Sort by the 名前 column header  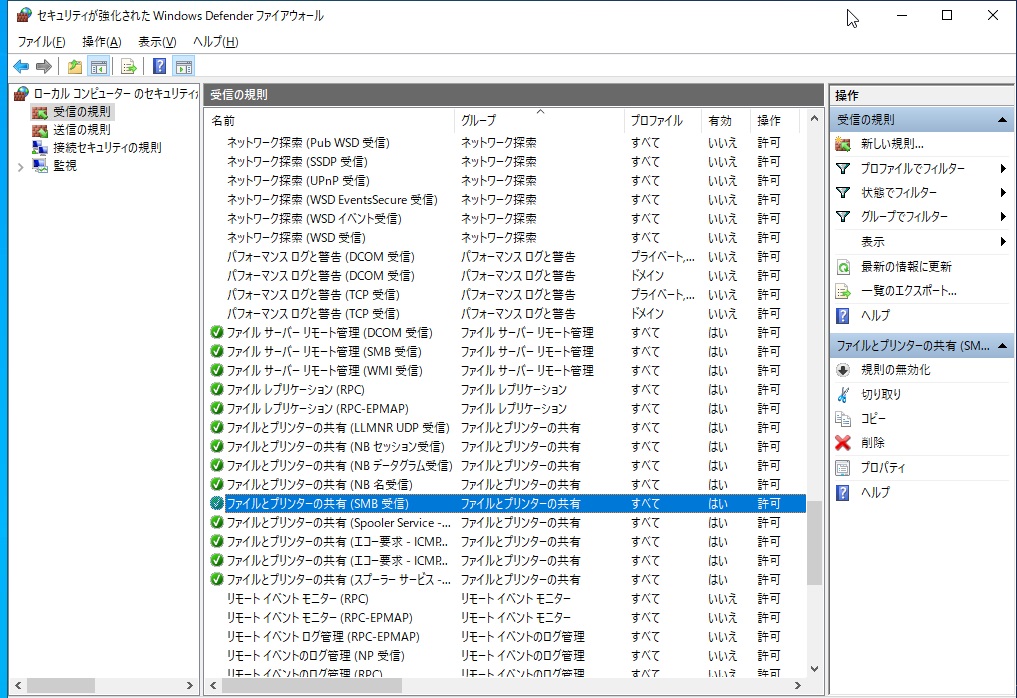point(330,121)
